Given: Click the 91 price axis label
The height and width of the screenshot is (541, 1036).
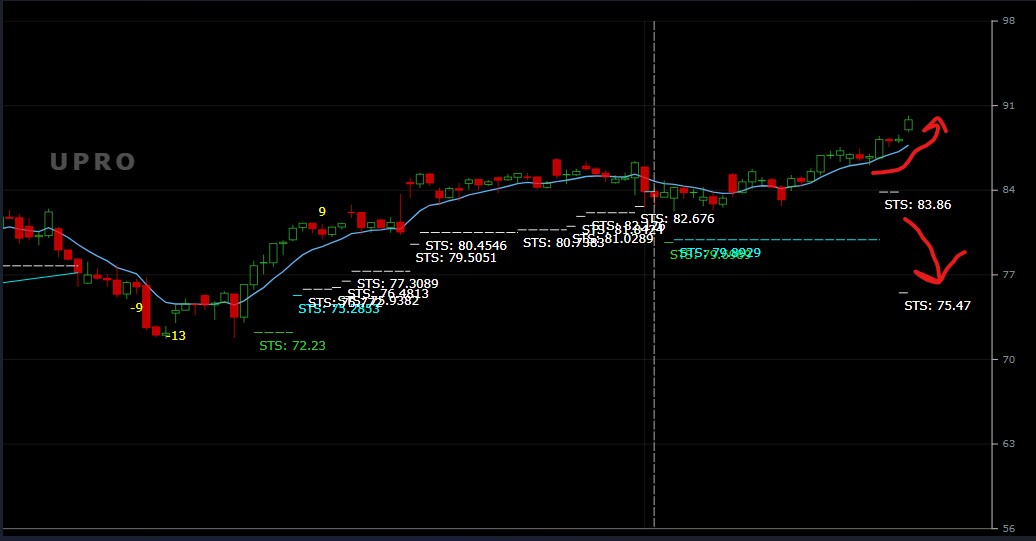Looking at the screenshot, I should [1011, 105].
